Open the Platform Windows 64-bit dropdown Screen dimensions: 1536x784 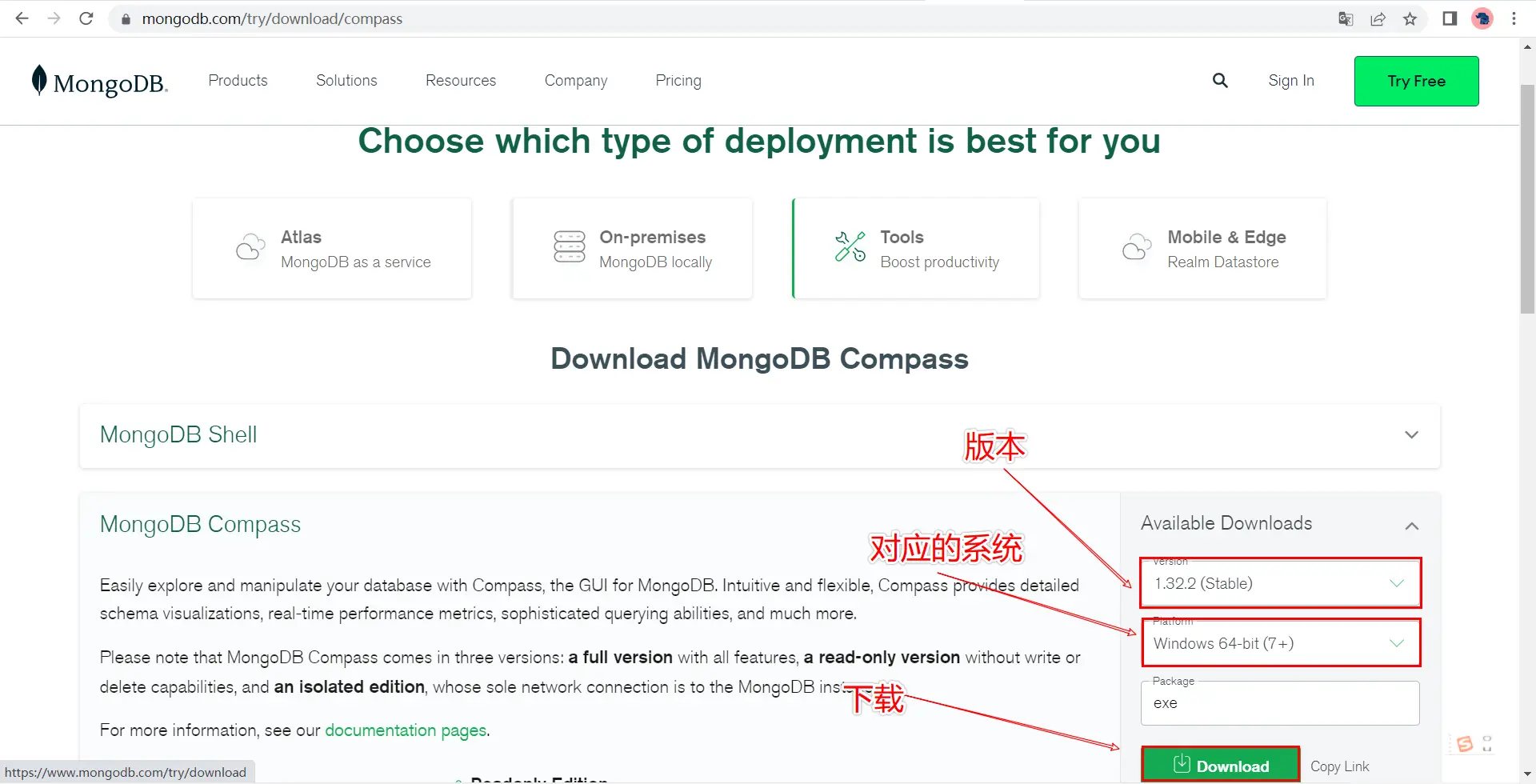1280,643
